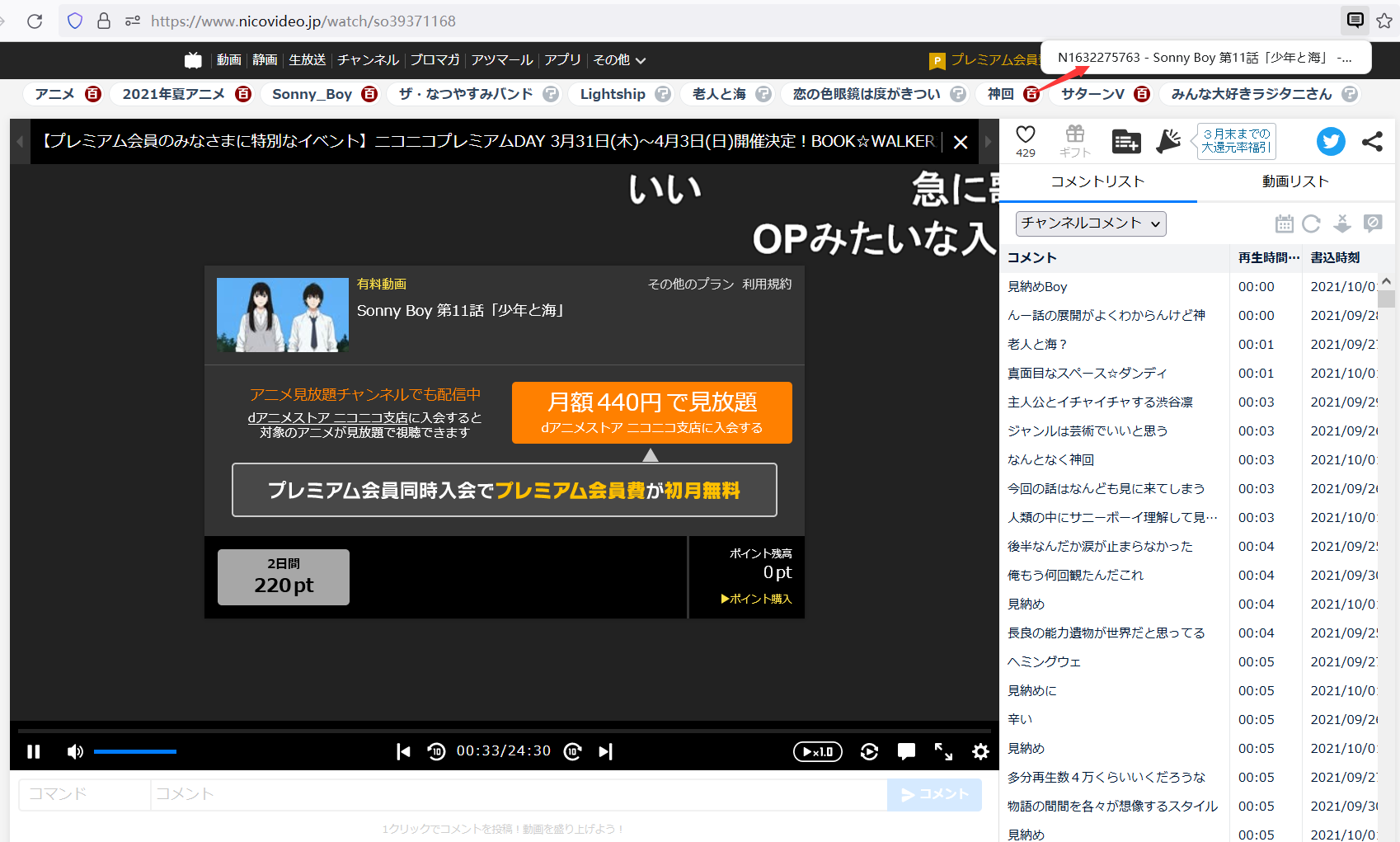Switch to コメントリスト tab
Screen dimensions: 1400x842
[1097, 182]
